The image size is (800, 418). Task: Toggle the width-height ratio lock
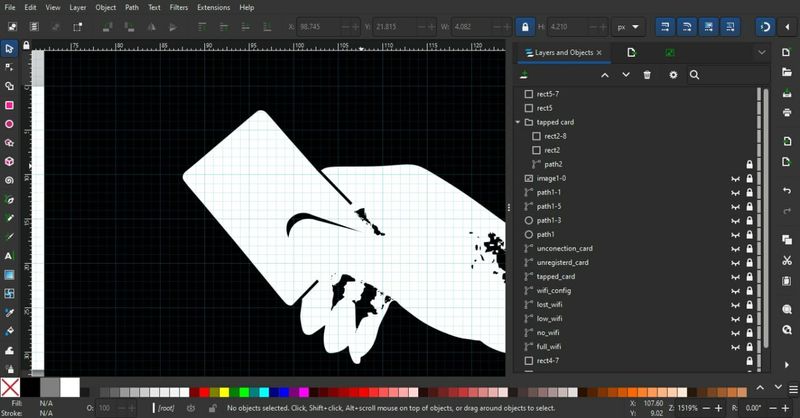point(525,27)
